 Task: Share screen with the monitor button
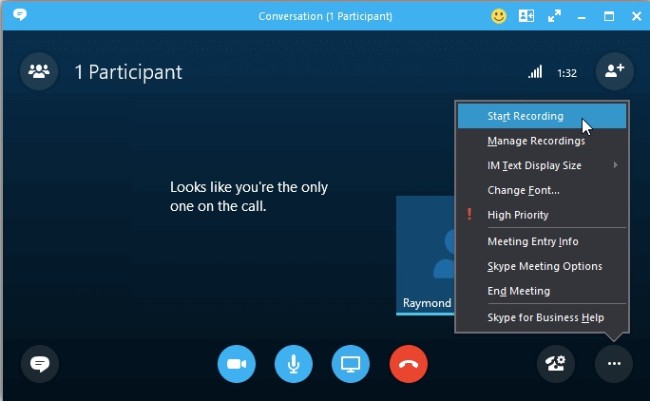351,364
